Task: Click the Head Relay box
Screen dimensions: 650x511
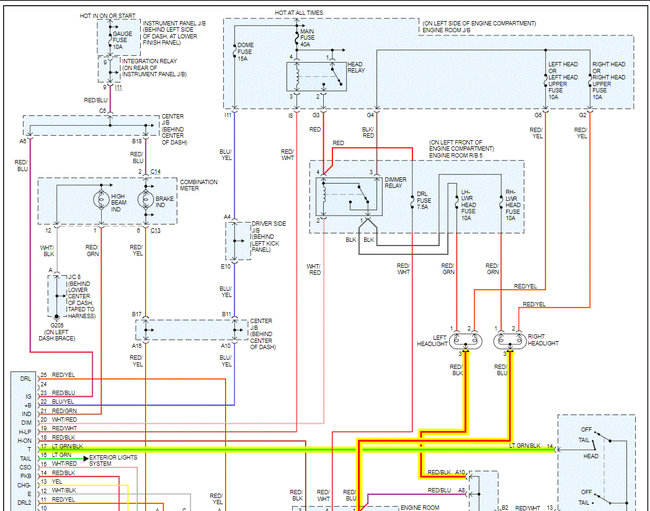Action: coord(316,77)
